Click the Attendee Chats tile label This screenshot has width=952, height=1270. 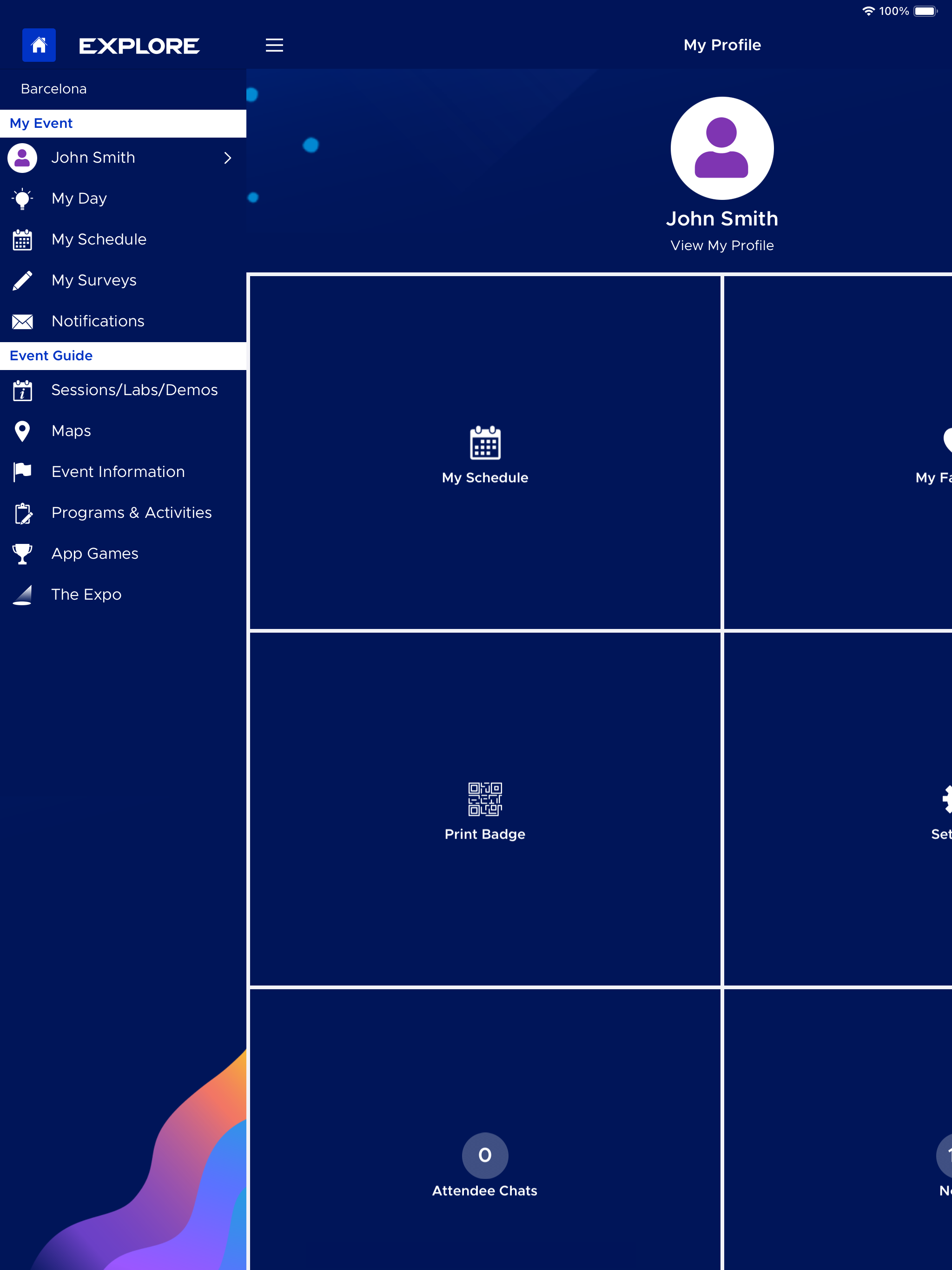click(485, 1191)
